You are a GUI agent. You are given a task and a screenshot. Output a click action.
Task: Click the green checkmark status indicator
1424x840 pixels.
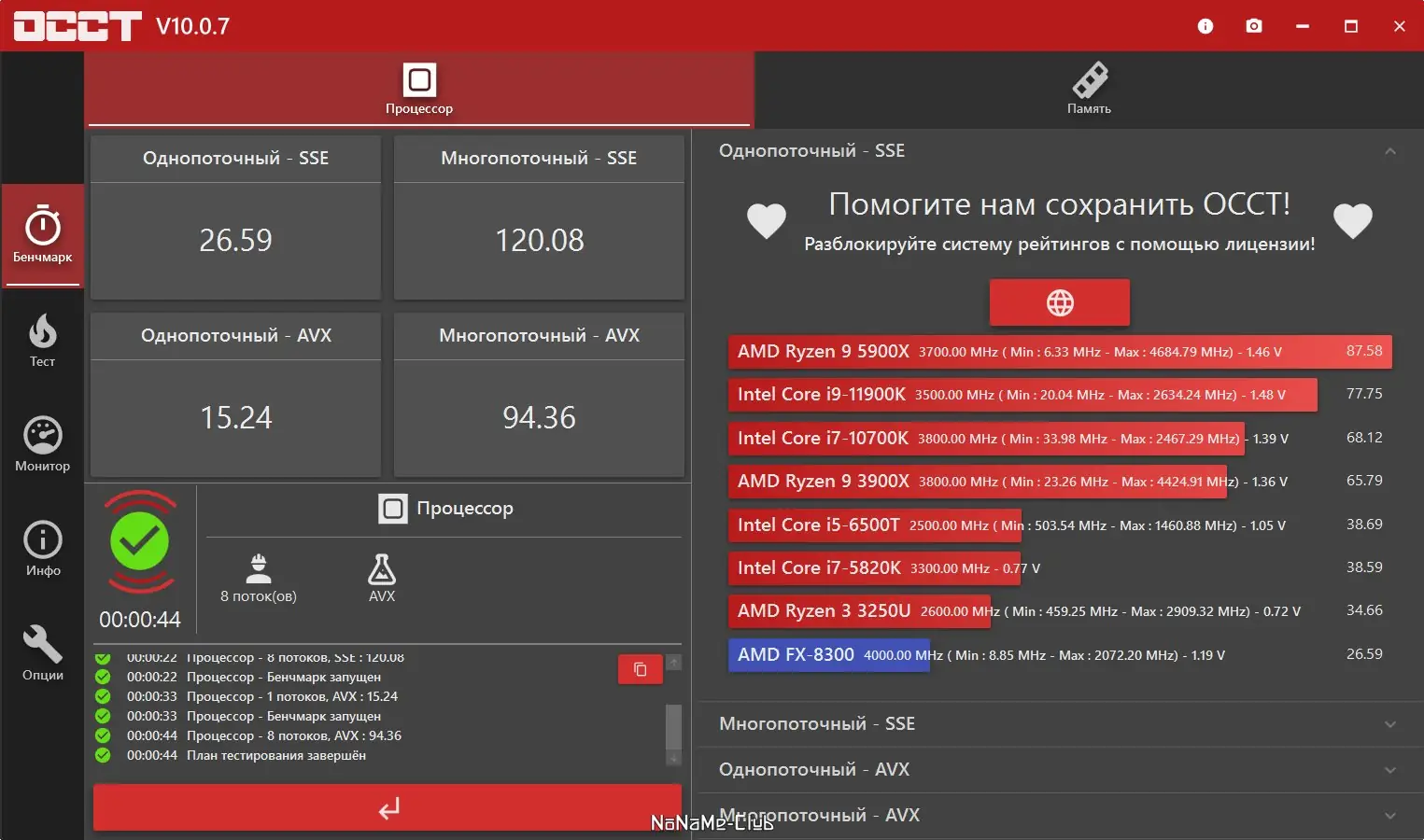tap(140, 541)
